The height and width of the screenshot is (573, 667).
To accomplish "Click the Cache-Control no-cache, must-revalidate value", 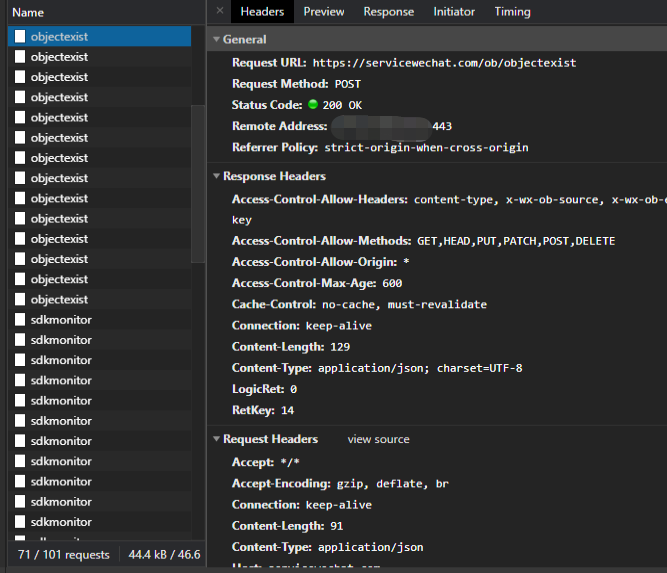I will [x=404, y=305].
